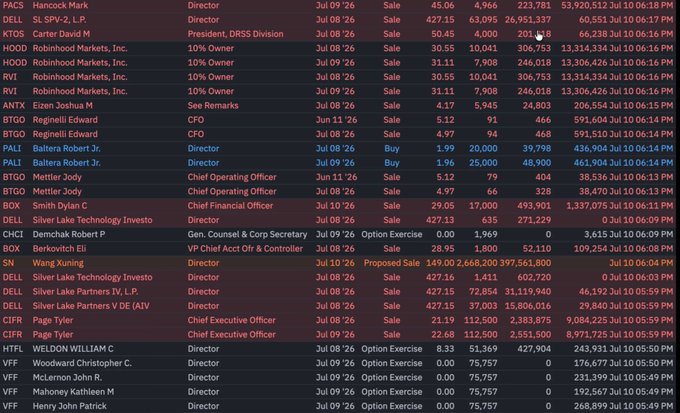The height and width of the screenshot is (413, 680).
Task: Open insider Wang Xuning's page
Action: click(58, 263)
